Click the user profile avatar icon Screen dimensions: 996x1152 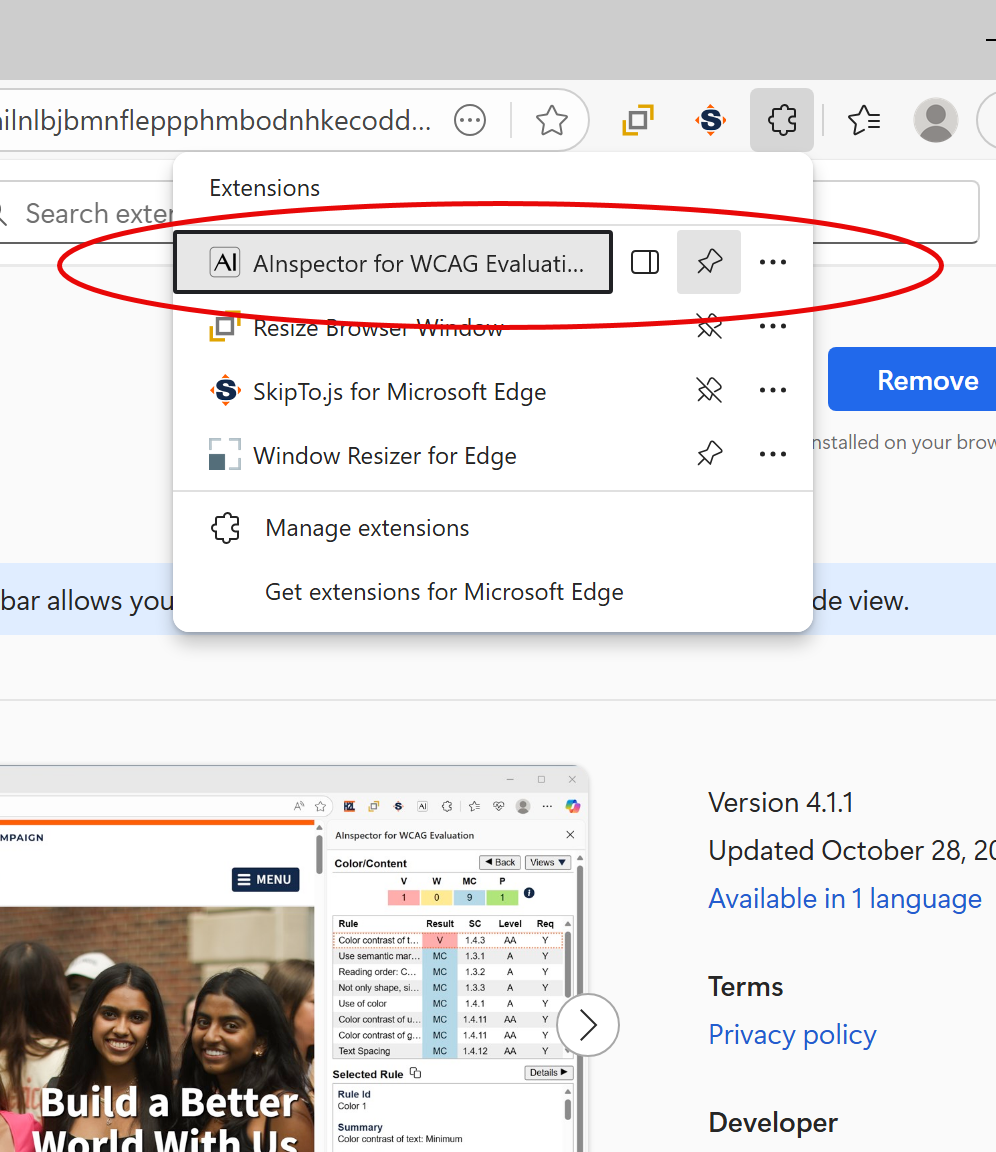point(935,121)
